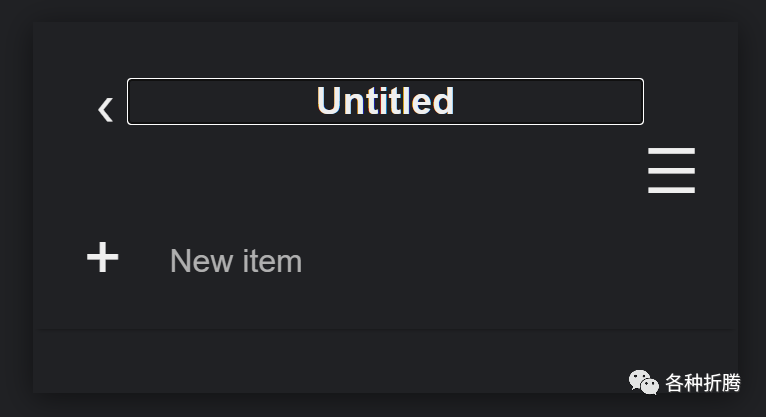
Task: Click the empty area below the divider
Action: click(300, 360)
